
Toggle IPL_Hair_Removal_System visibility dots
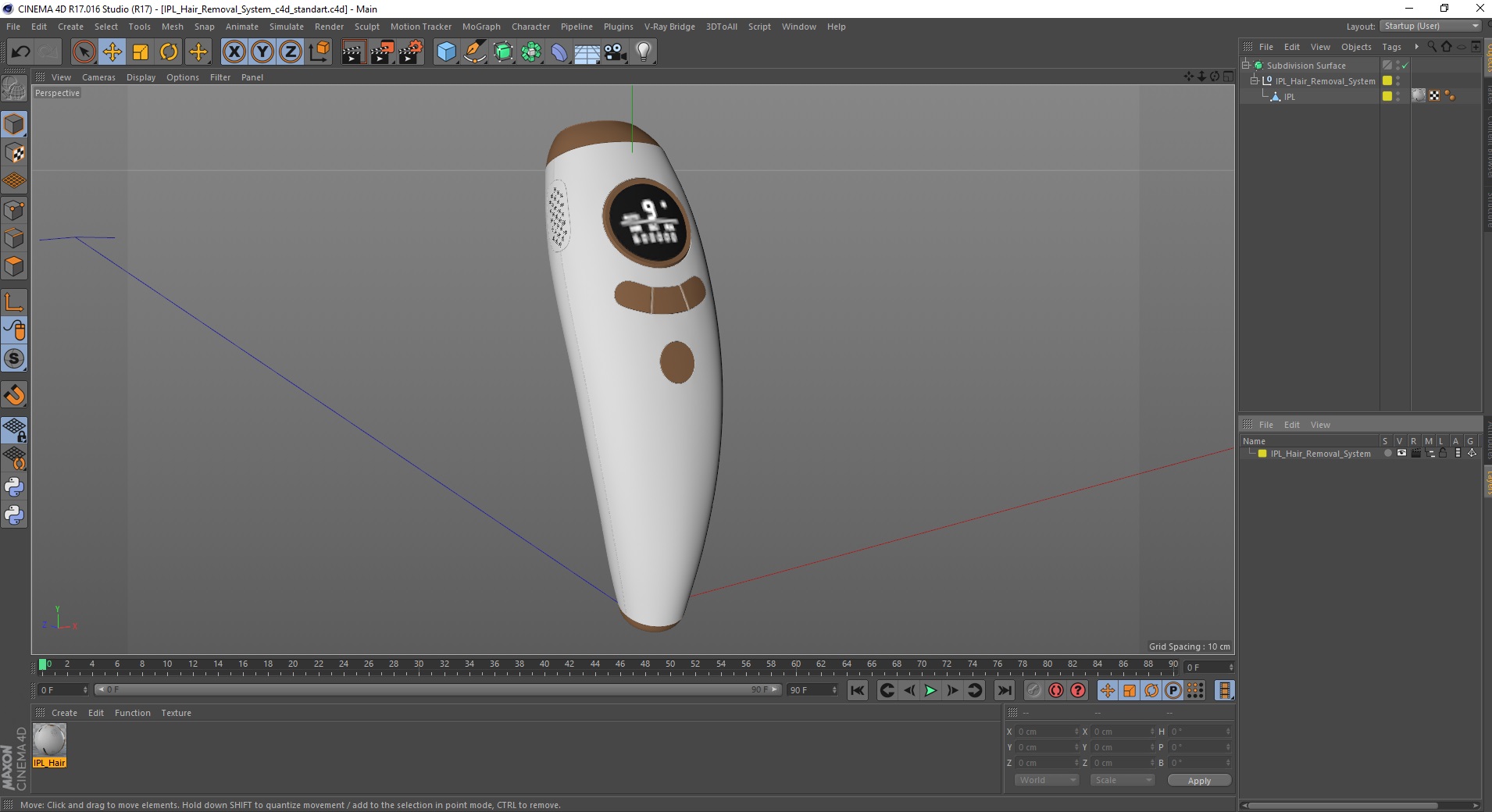[1397, 81]
